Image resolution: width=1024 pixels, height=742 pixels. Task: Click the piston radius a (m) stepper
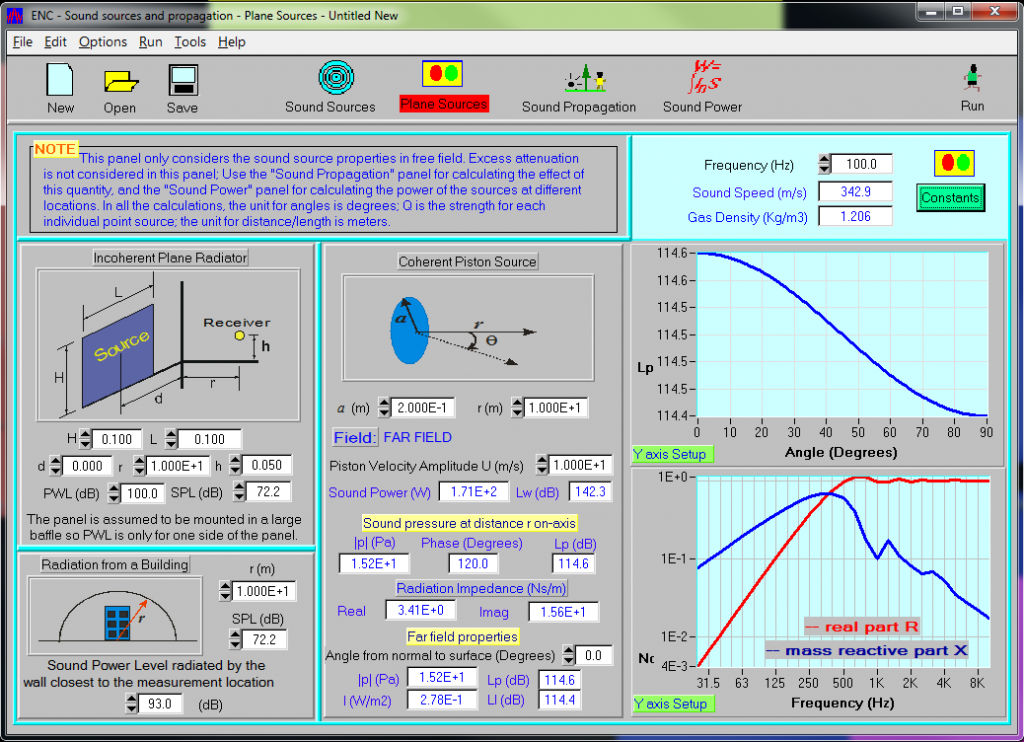(x=385, y=408)
